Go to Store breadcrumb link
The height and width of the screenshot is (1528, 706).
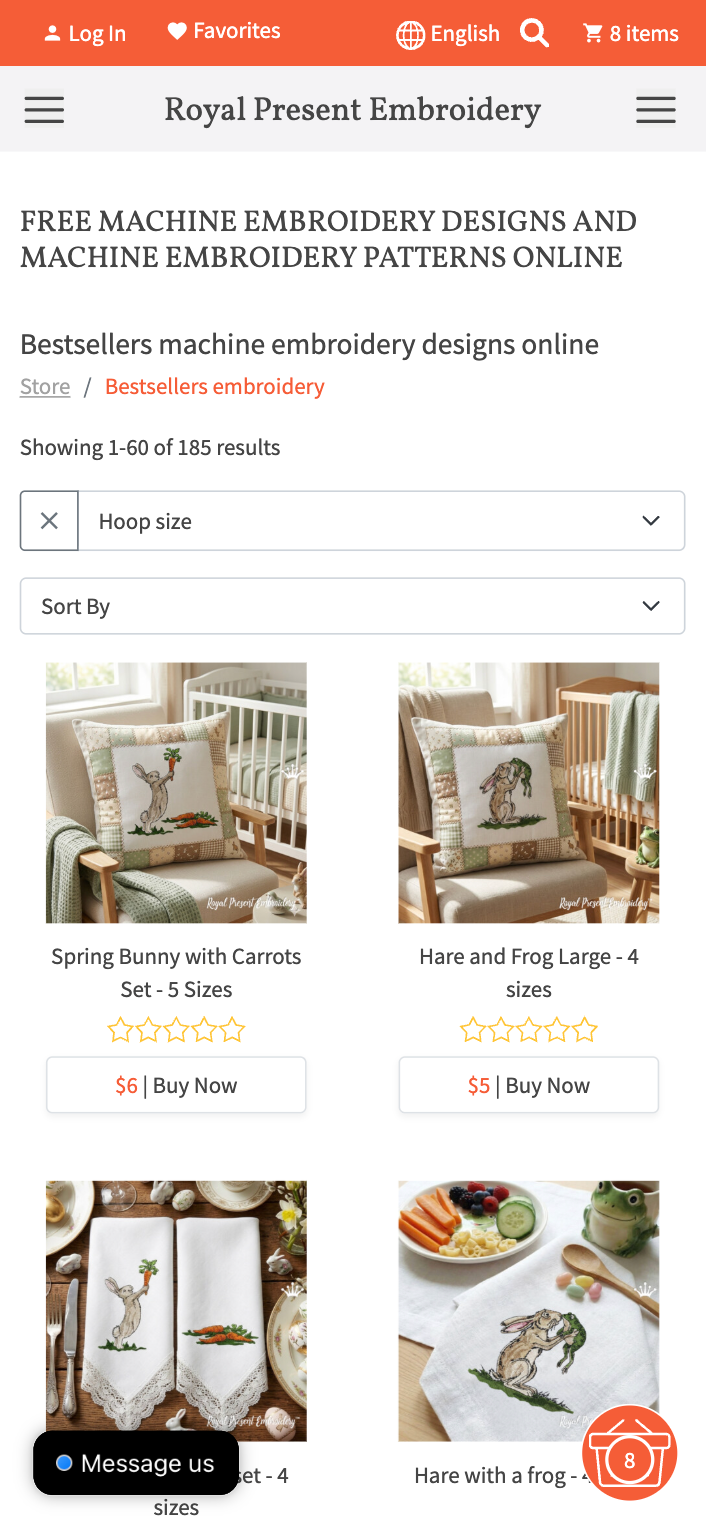pos(45,387)
